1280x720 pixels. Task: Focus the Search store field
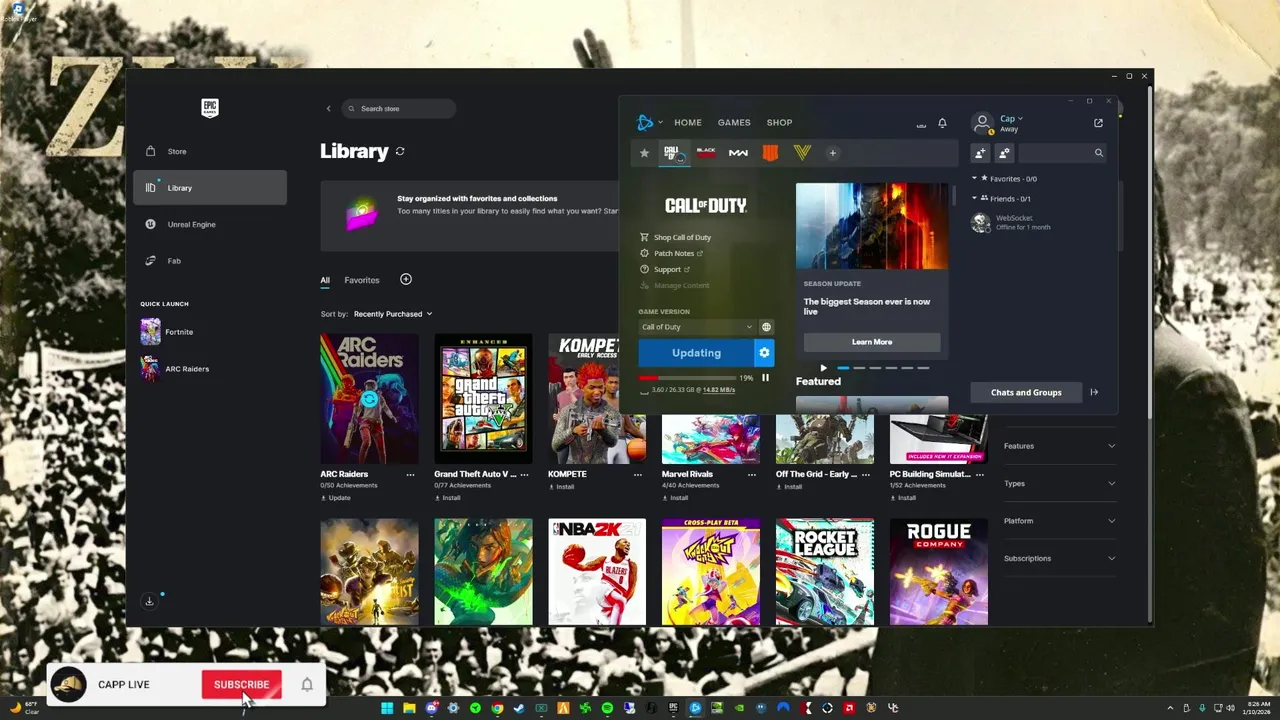399,108
